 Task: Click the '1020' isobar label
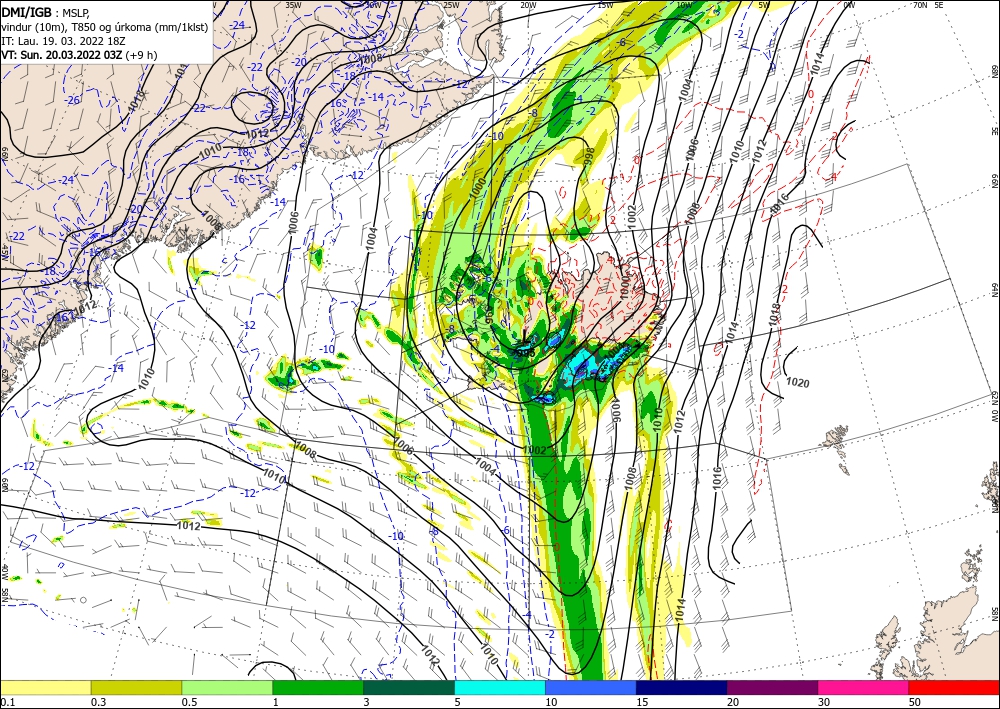point(798,383)
